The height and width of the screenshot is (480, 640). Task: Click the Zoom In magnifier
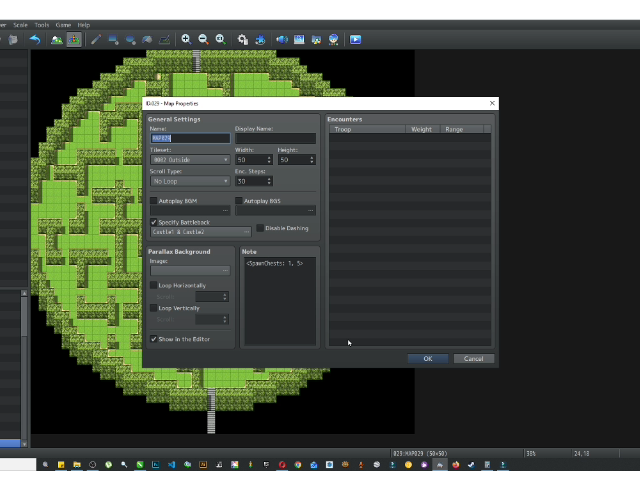[x=186, y=40]
